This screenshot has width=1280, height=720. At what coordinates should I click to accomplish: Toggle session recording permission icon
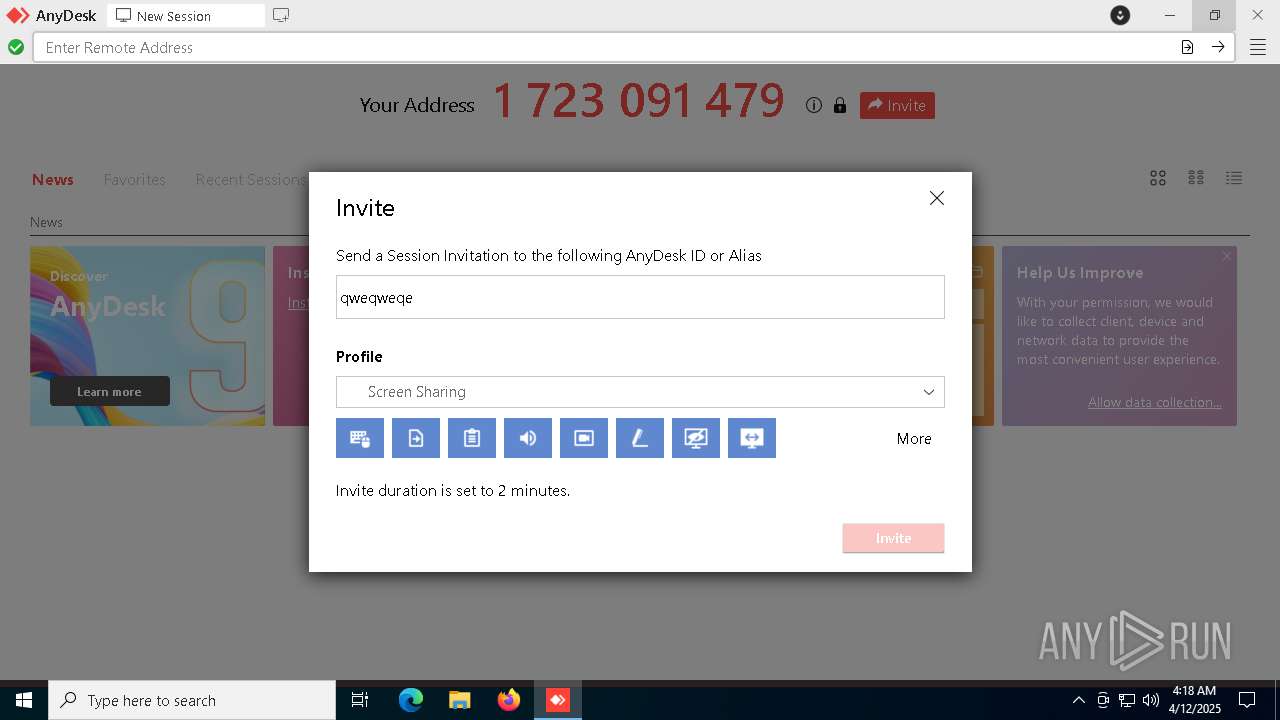pyautogui.click(x=584, y=438)
